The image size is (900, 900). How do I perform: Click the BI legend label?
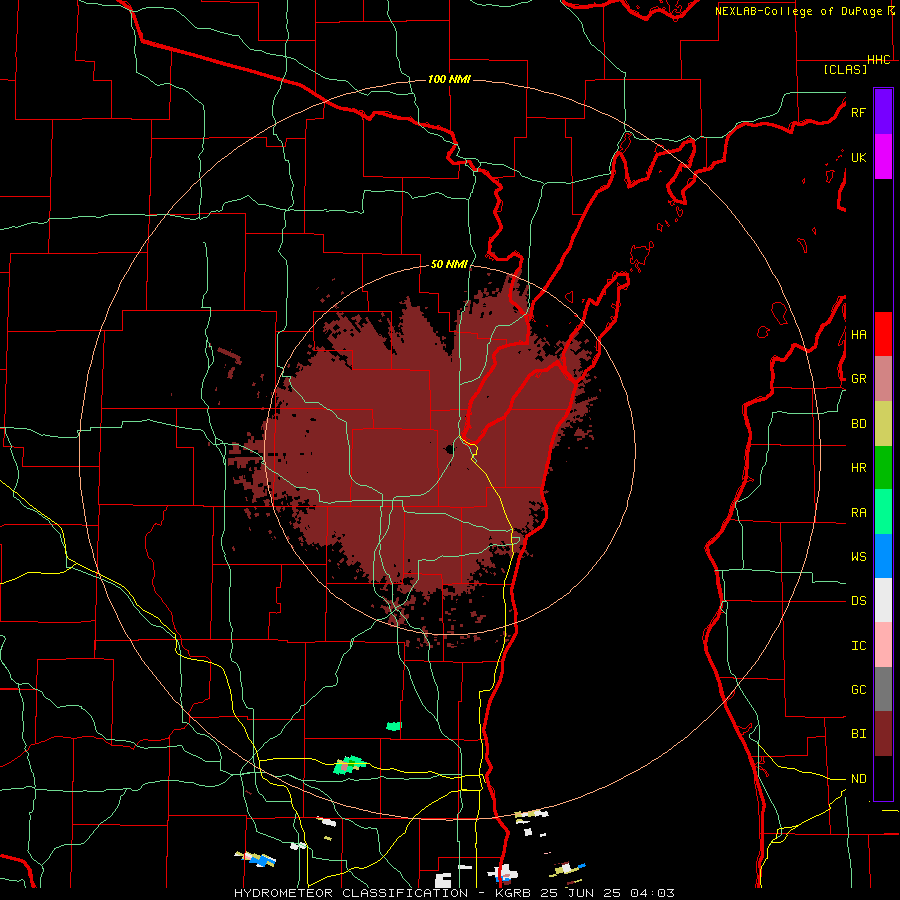(858, 734)
